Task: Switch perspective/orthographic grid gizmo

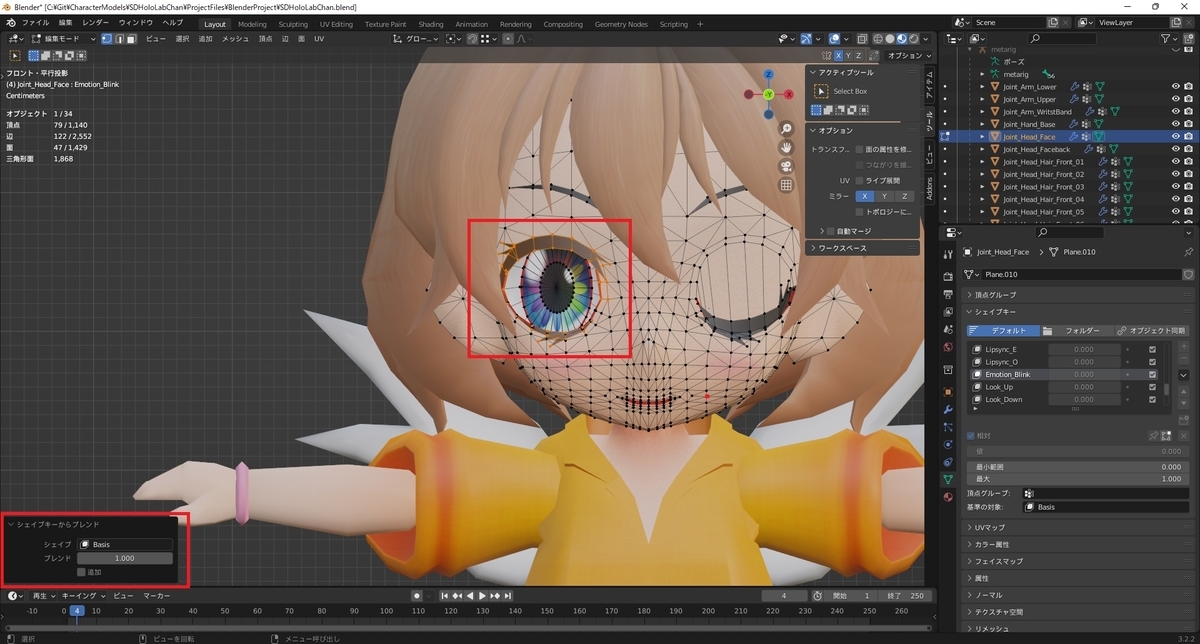Action: (x=787, y=185)
